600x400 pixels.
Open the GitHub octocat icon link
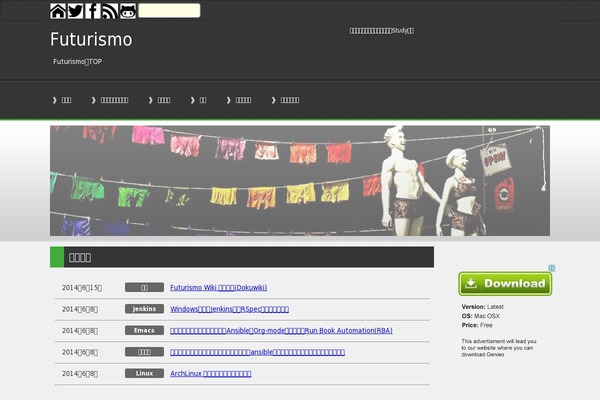pos(128,11)
